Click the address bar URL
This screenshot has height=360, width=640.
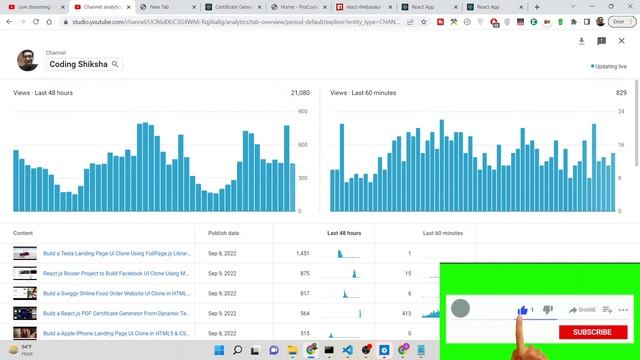(236, 22)
